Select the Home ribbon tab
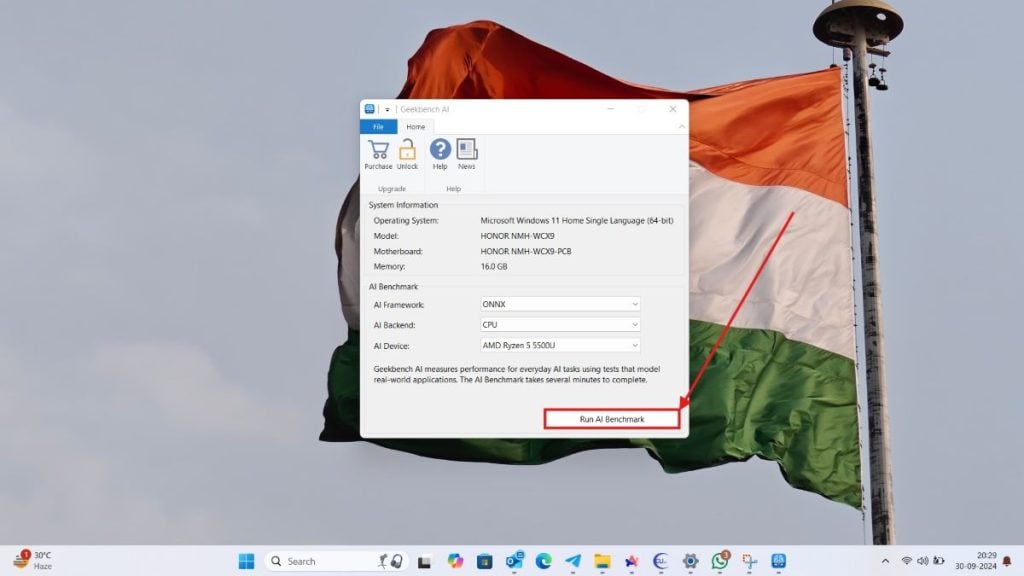The width and height of the screenshot is (1024, 576). (415, 127)
